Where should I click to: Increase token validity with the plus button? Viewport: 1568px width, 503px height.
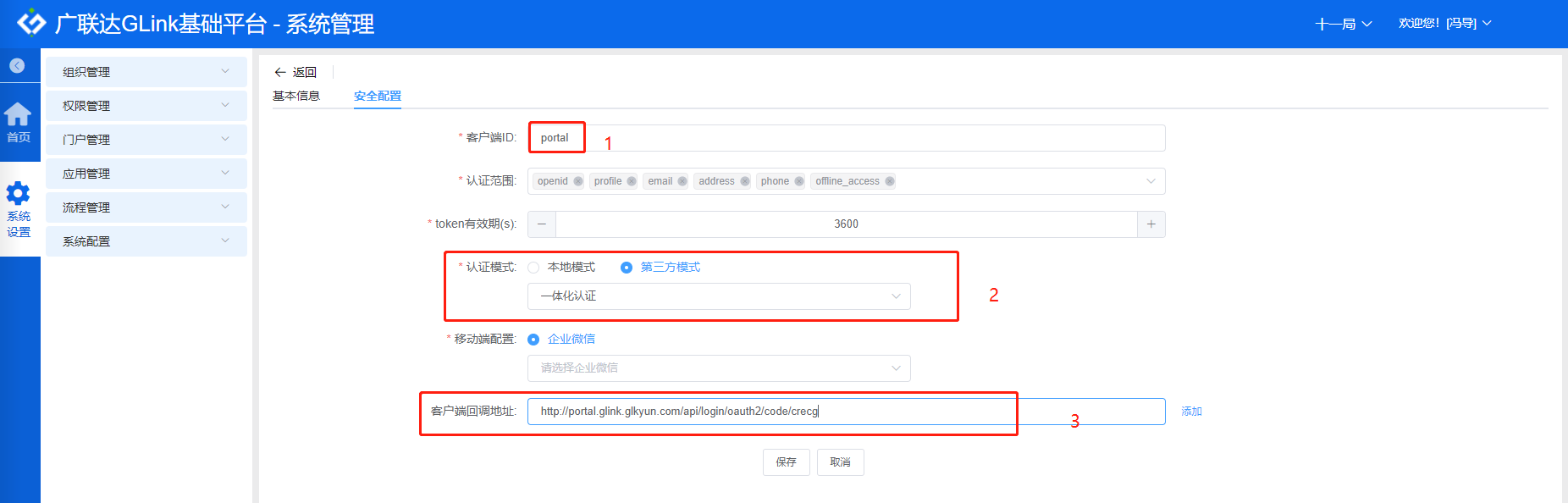pos(1151,224)
